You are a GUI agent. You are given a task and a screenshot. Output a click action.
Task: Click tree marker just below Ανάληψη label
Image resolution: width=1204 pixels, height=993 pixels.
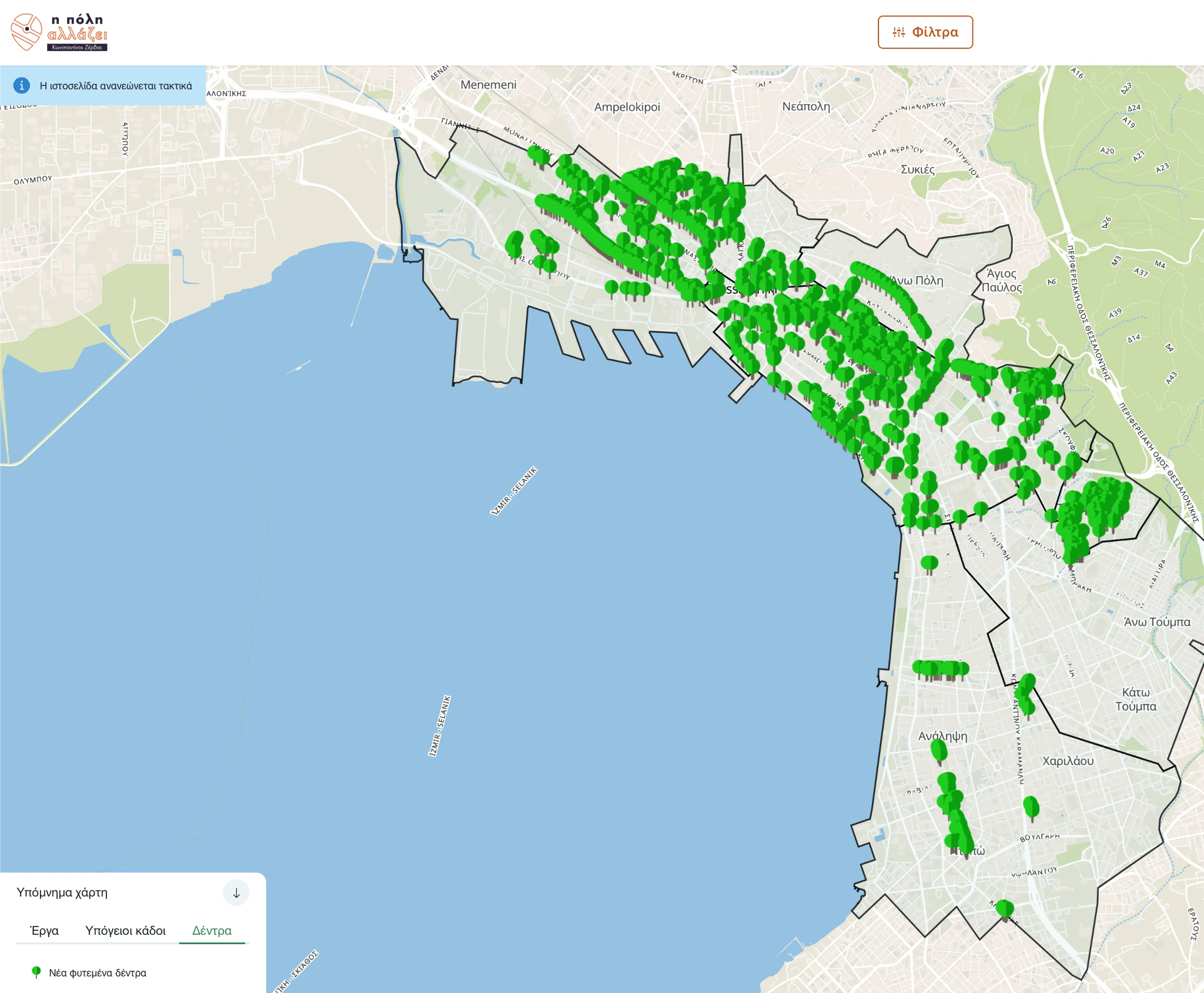tap(939, 751)
